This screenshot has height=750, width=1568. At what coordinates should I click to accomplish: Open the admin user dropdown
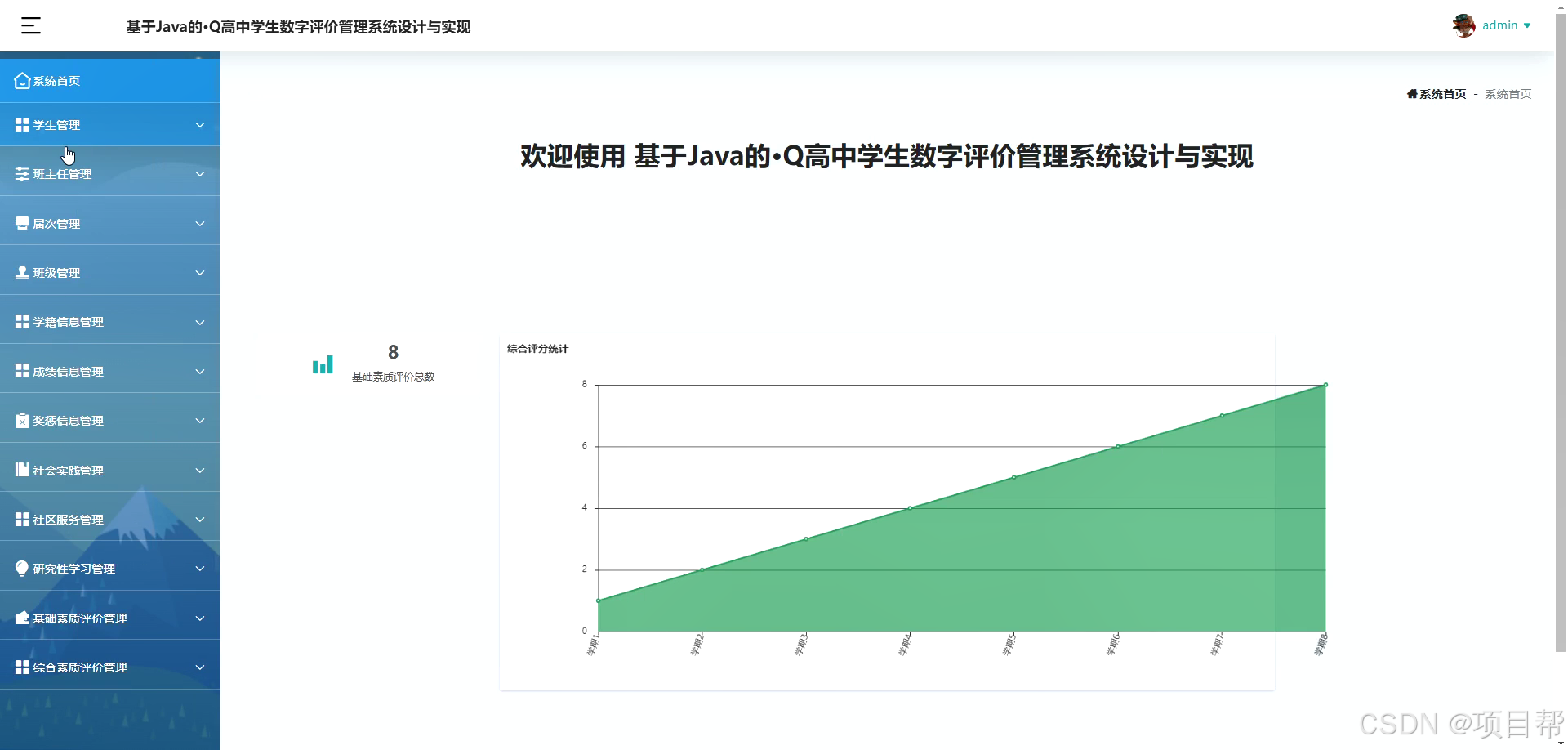1507,25
